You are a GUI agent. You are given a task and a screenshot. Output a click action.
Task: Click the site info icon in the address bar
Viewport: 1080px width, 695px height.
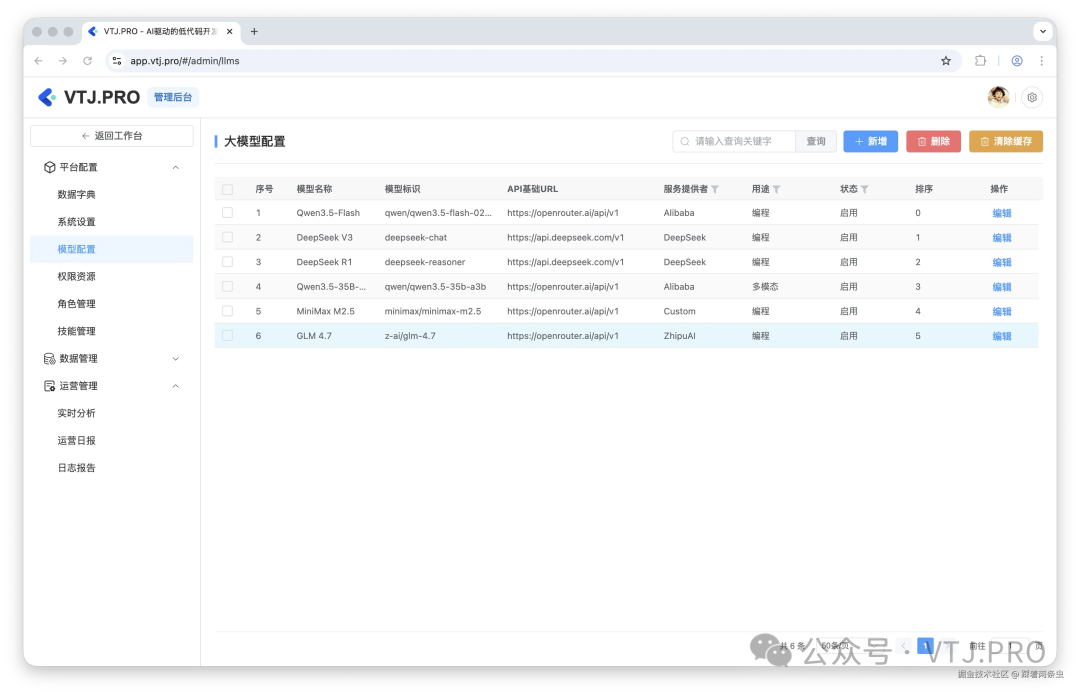pyautogui.click(x=117, y=61)
